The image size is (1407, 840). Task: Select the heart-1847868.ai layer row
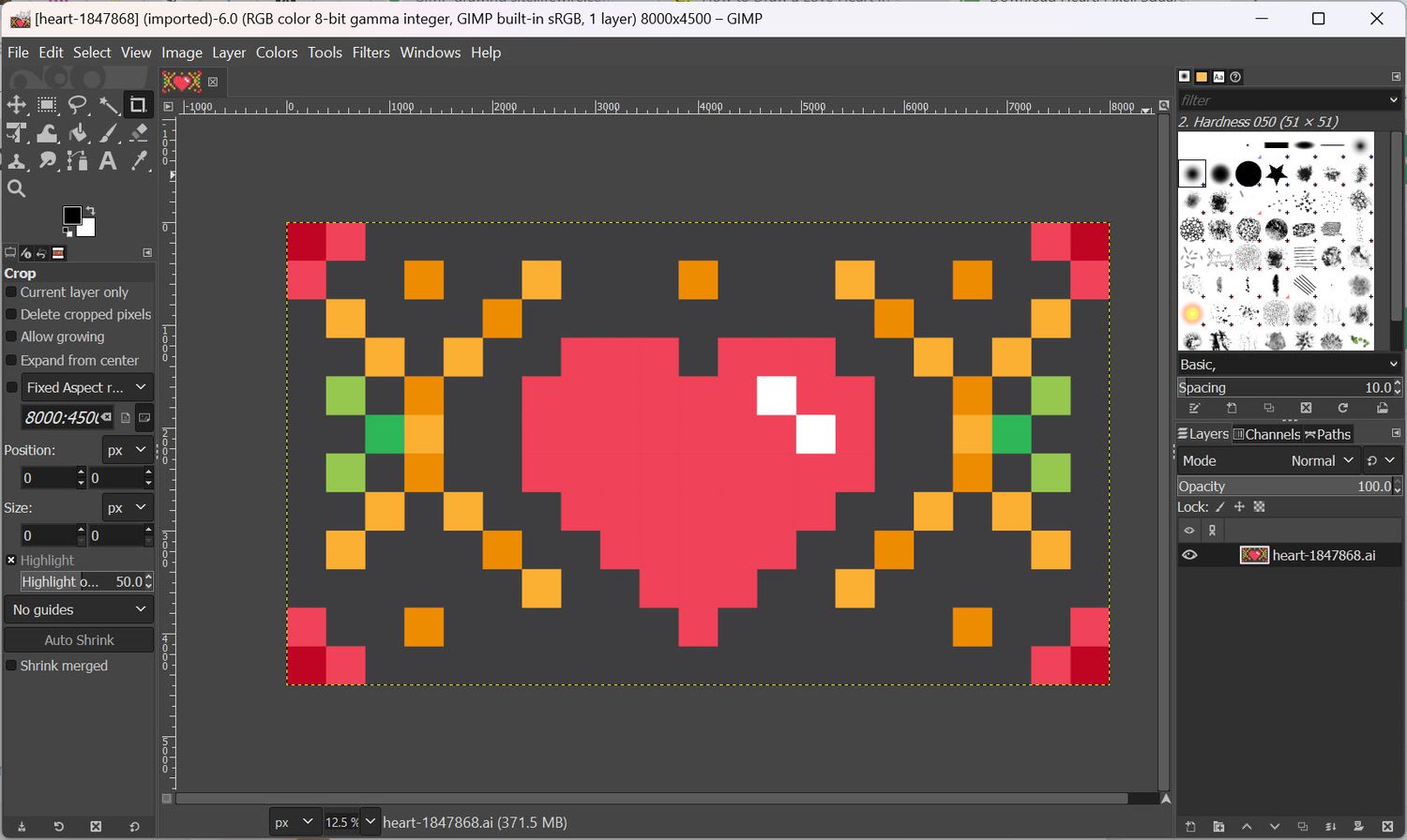coord(1290,555)
